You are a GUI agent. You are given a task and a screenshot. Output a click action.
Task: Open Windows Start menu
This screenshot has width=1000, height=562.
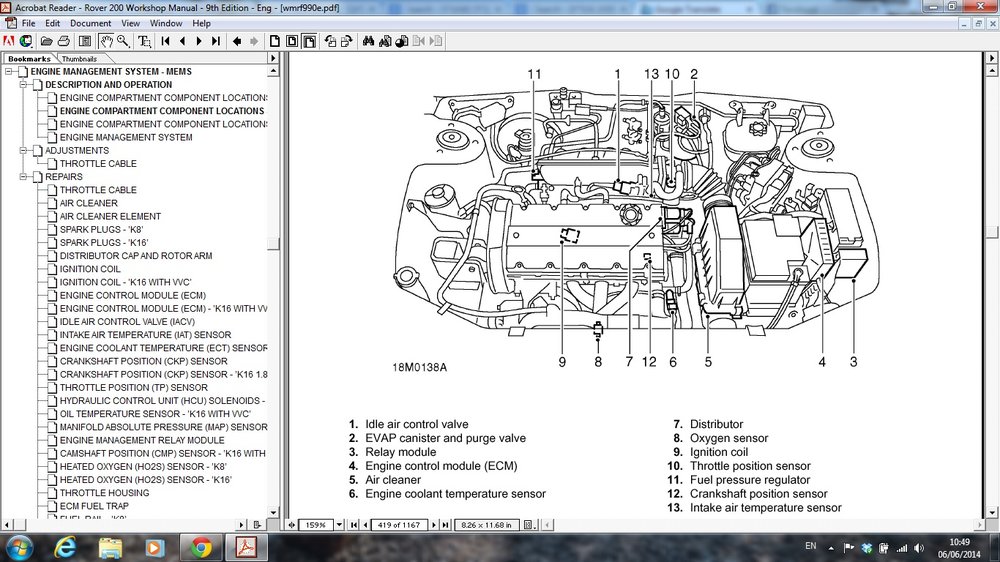pyautogui.click(x=18, y=548)
